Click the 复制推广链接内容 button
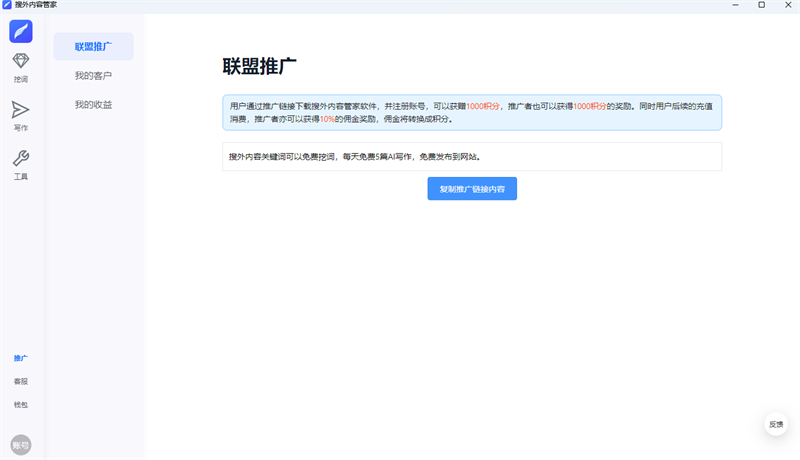The image size is (800, 460). pos(472,189)
